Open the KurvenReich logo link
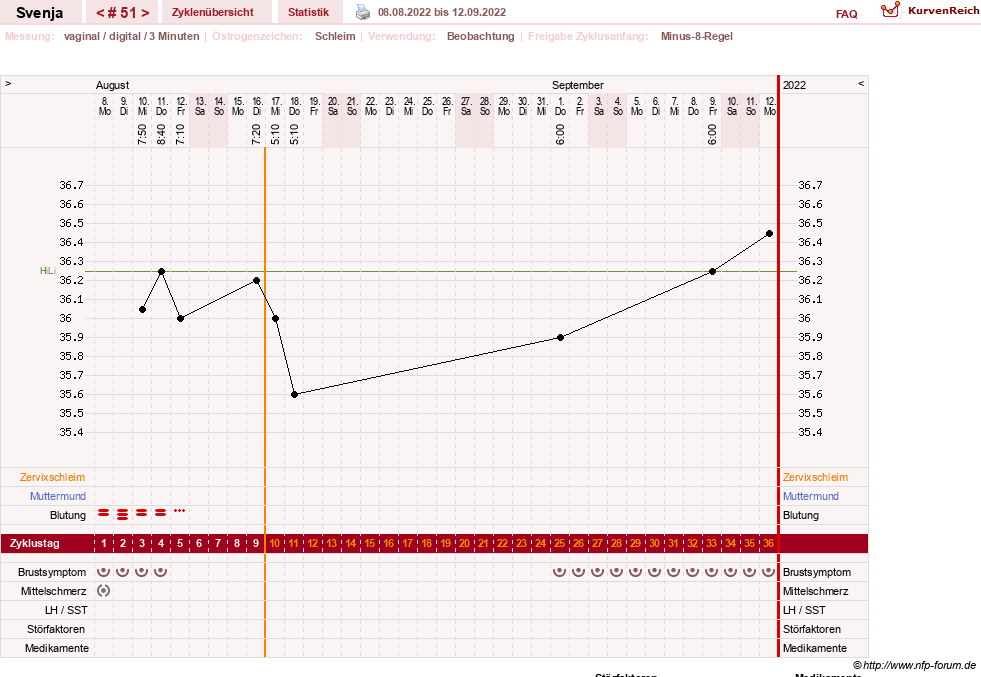981x677 pixels. pyautogui.click(x=930, y=11)
